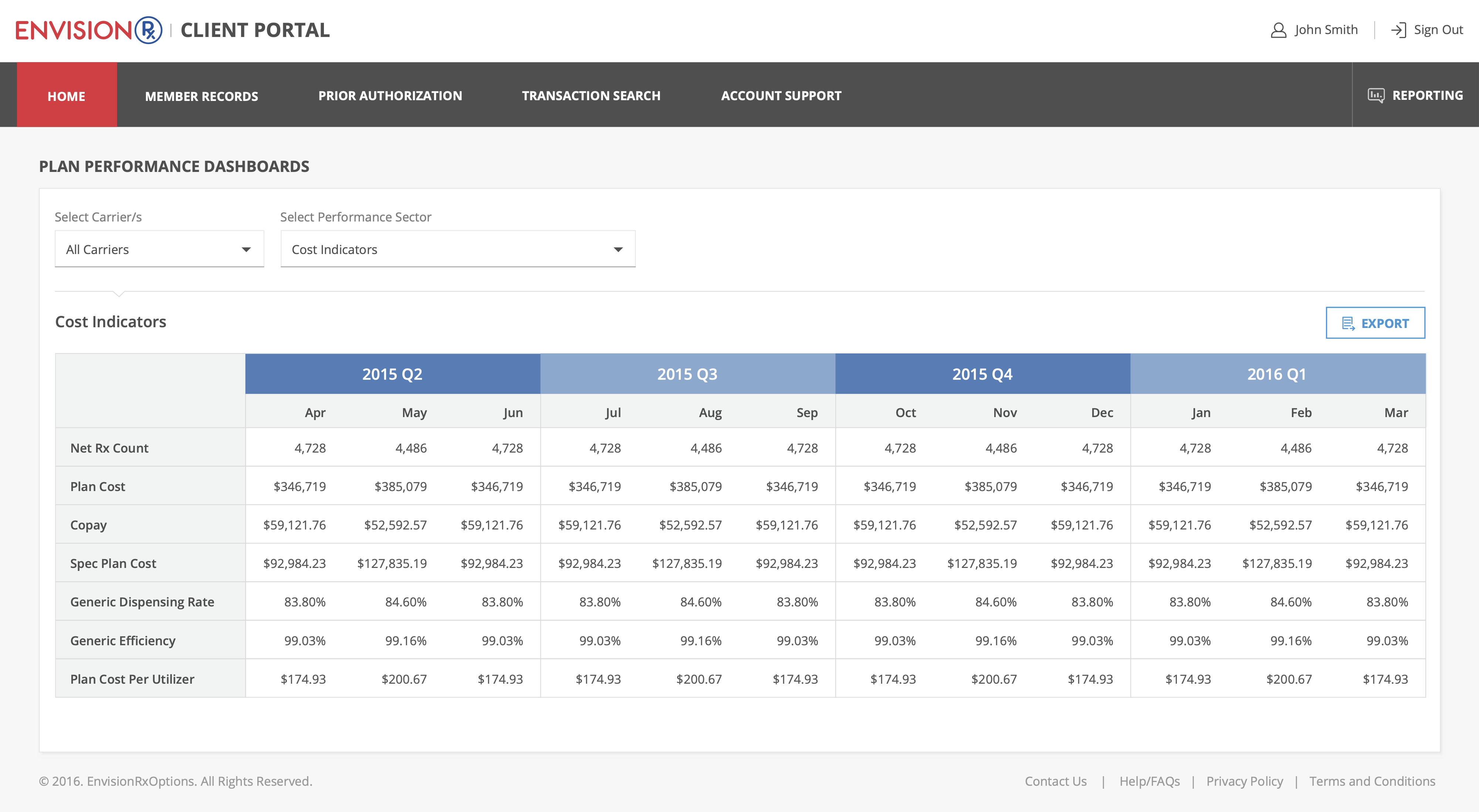Click the sign out arrow icon
The height and width of the screenshot is (812, 1479).
[1398, 30]
